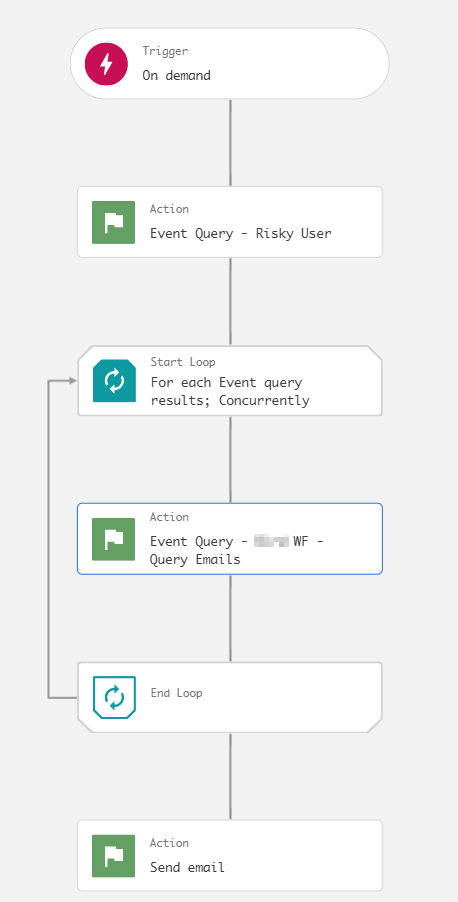The image size is (458, 902).
Task: Click the lightning bolt Trigger icon
Action: click(x=106, y=64)
